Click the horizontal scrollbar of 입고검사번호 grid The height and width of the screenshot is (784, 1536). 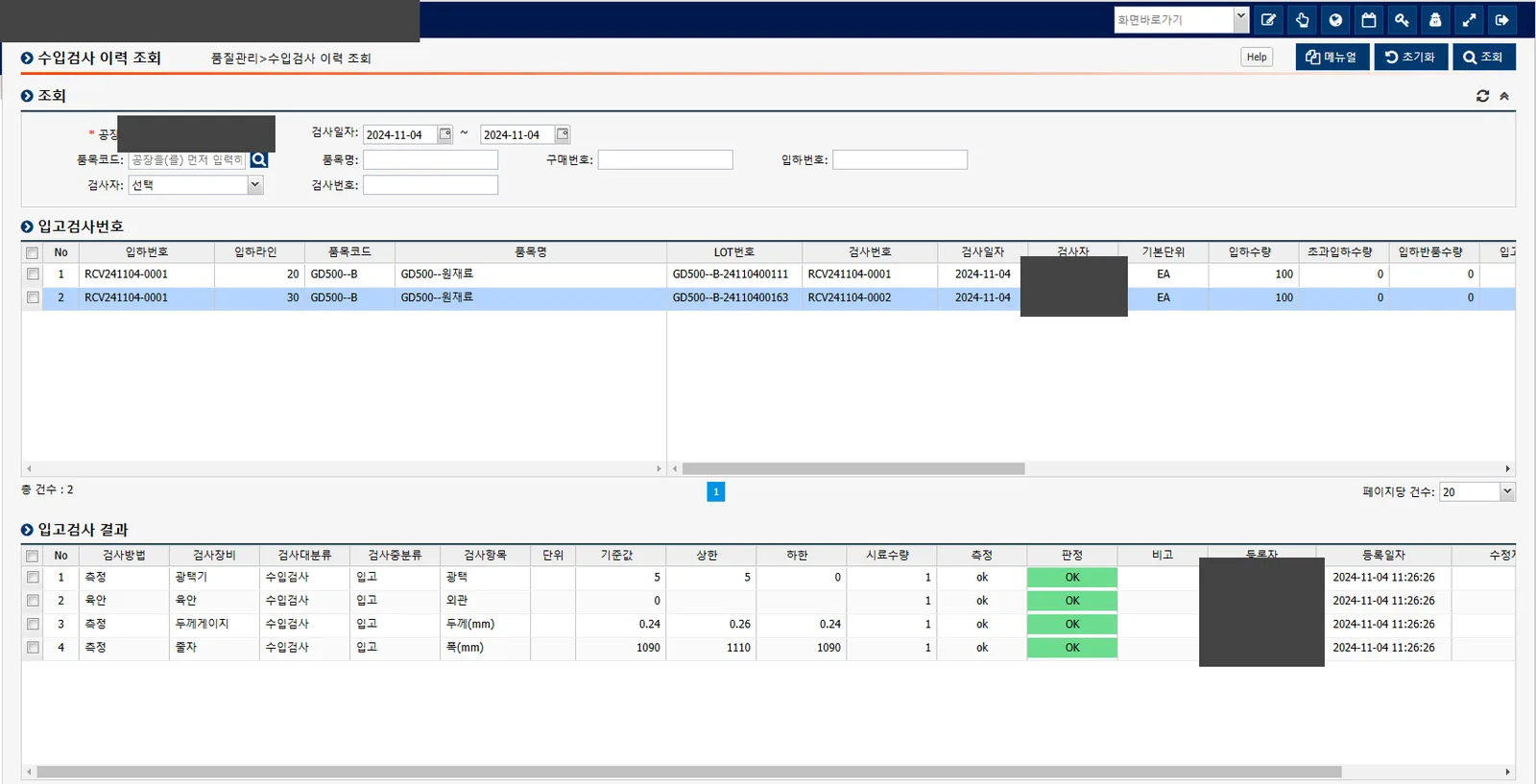coord(853,468)
